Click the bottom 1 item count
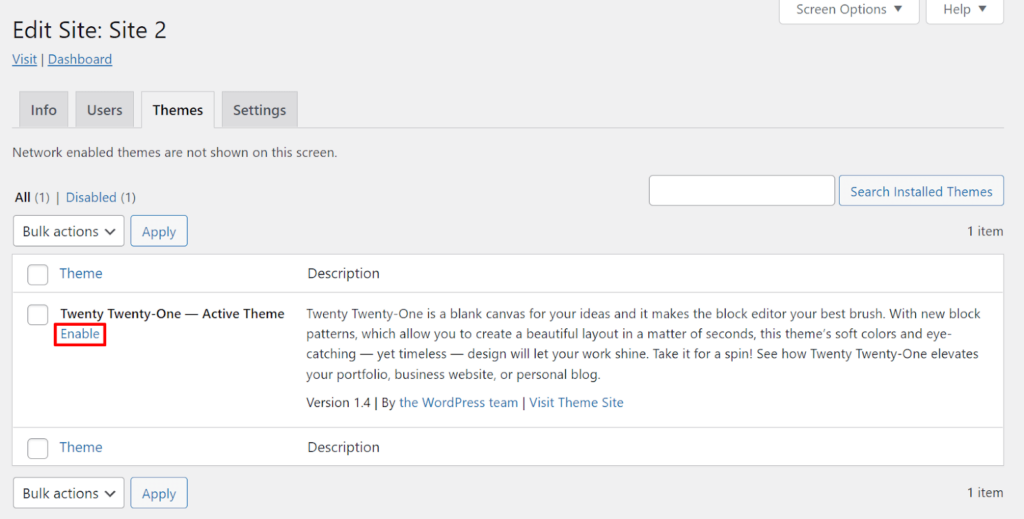Image resolution: width=1024 pixels, height=519 pixels. pyautogui.click(x=985, y=492)
